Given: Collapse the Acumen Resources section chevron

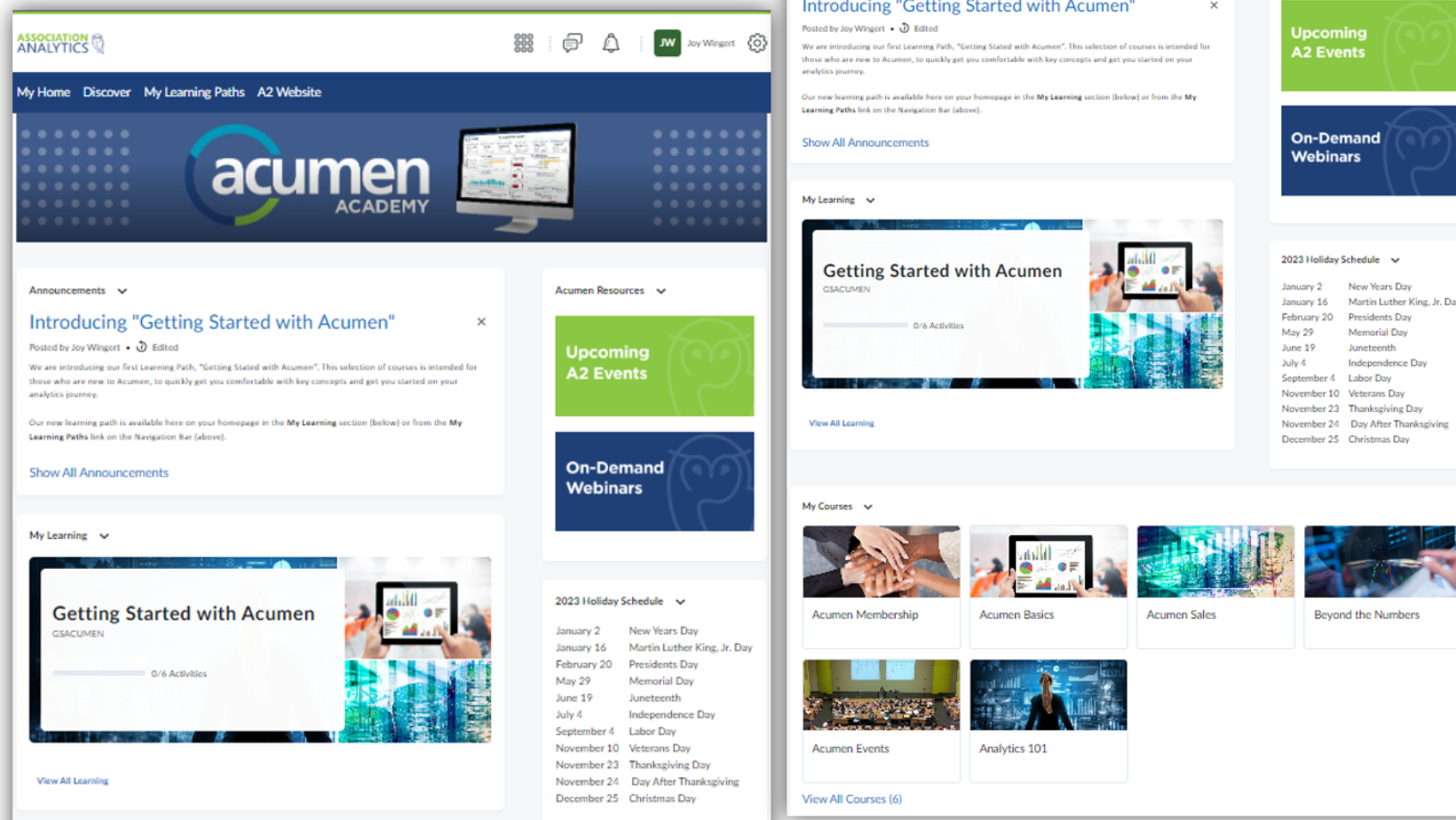Looking at the screenshot, I should (661, 291).
